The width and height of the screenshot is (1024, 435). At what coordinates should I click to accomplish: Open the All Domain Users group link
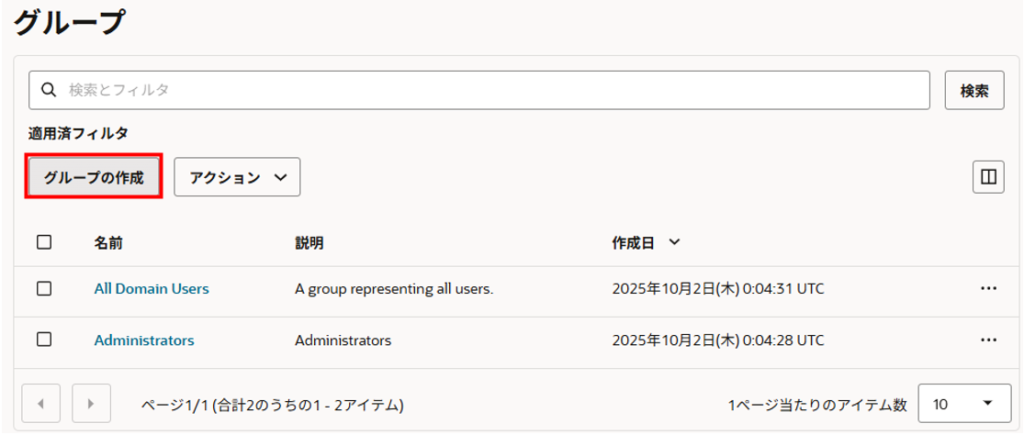(x=151, y=289)
